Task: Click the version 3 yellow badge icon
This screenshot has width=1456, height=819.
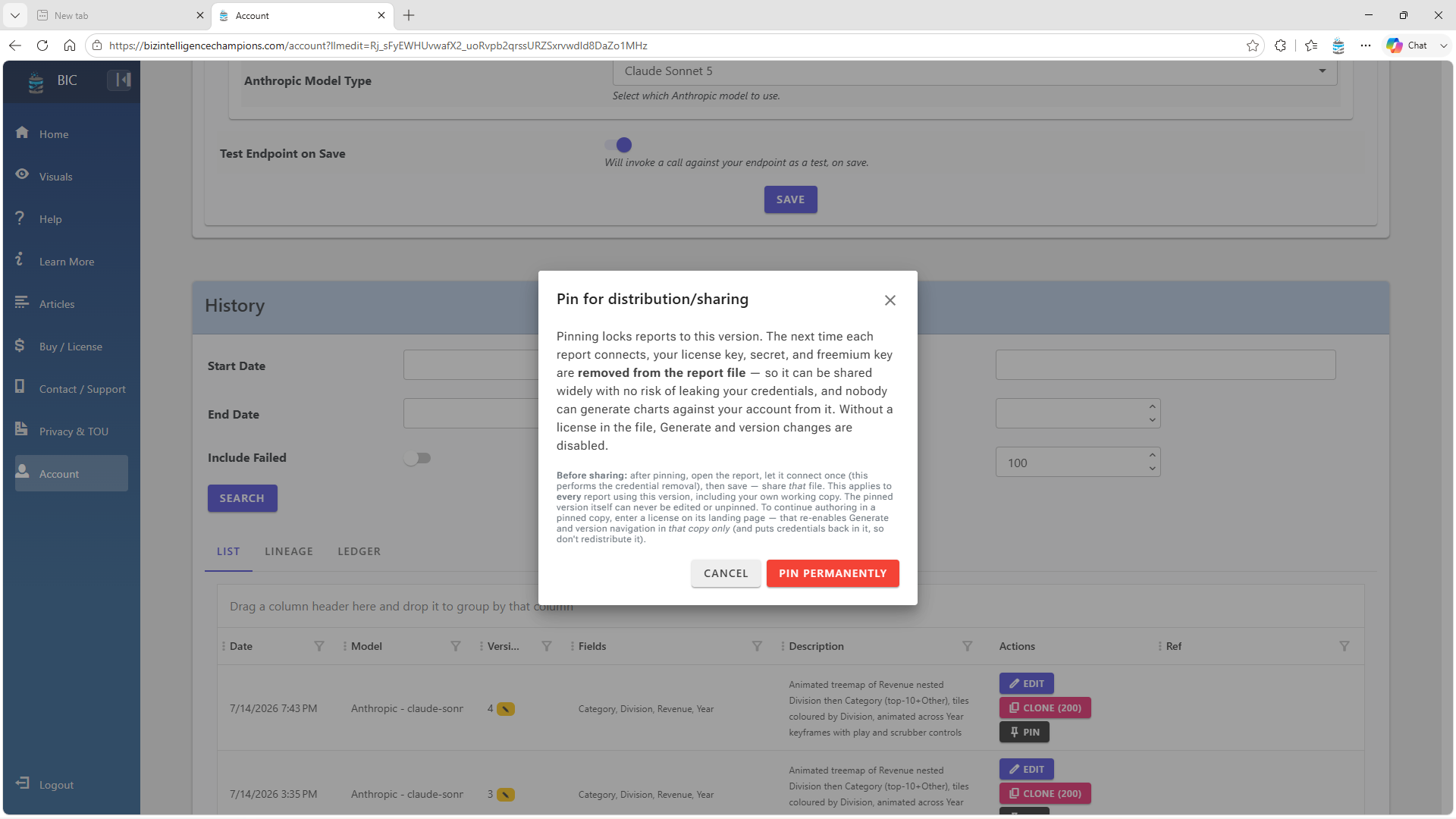Action: 506,795
